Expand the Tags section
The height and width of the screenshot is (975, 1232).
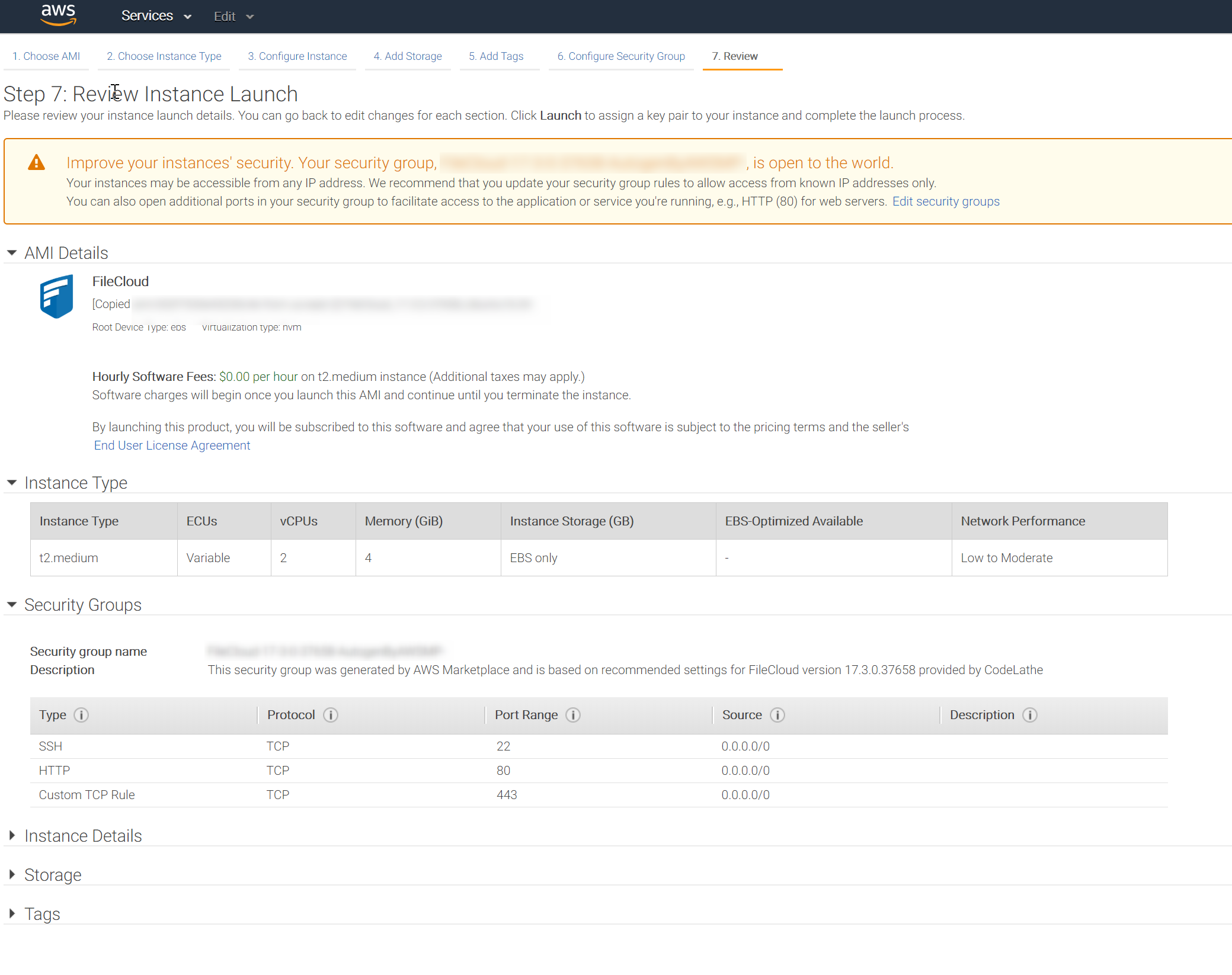click(12, 914)
